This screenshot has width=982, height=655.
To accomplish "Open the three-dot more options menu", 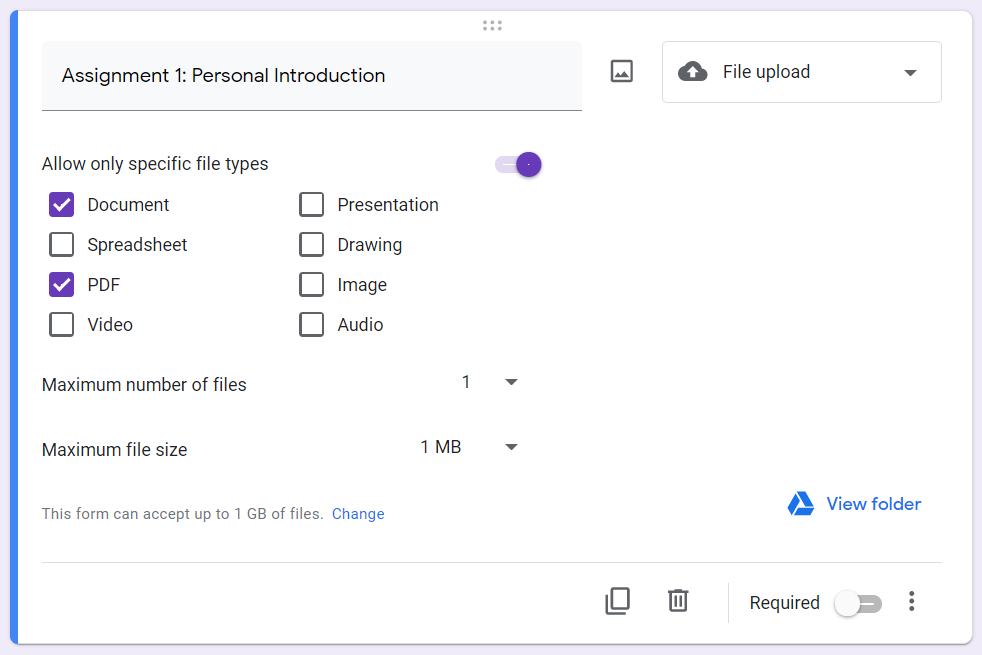I will (x=910, y=601).
